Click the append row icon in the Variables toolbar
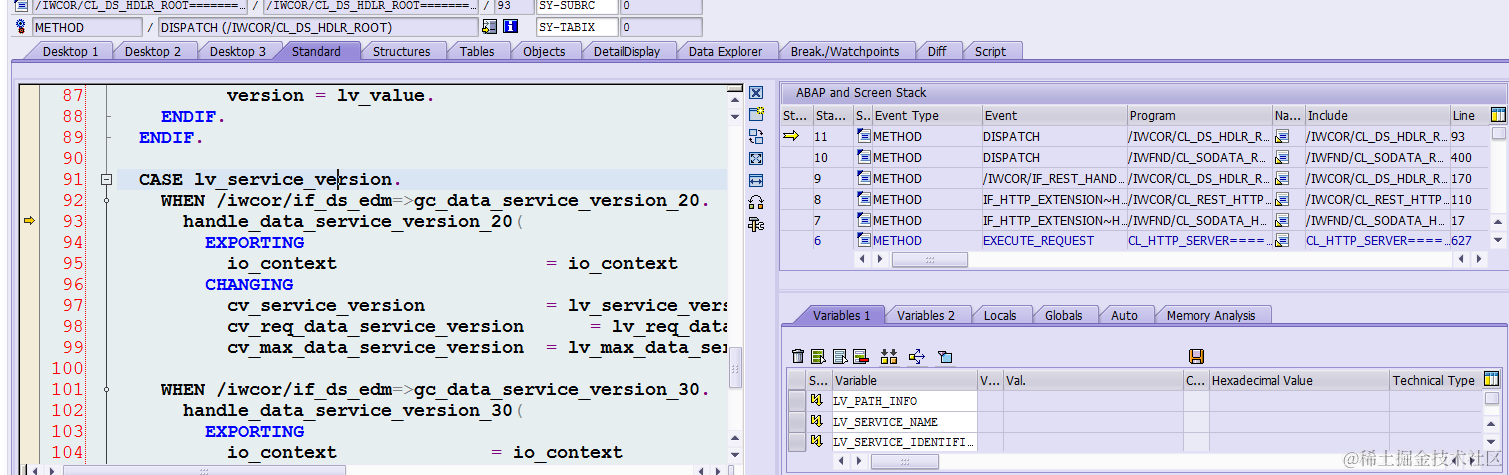 839,356
